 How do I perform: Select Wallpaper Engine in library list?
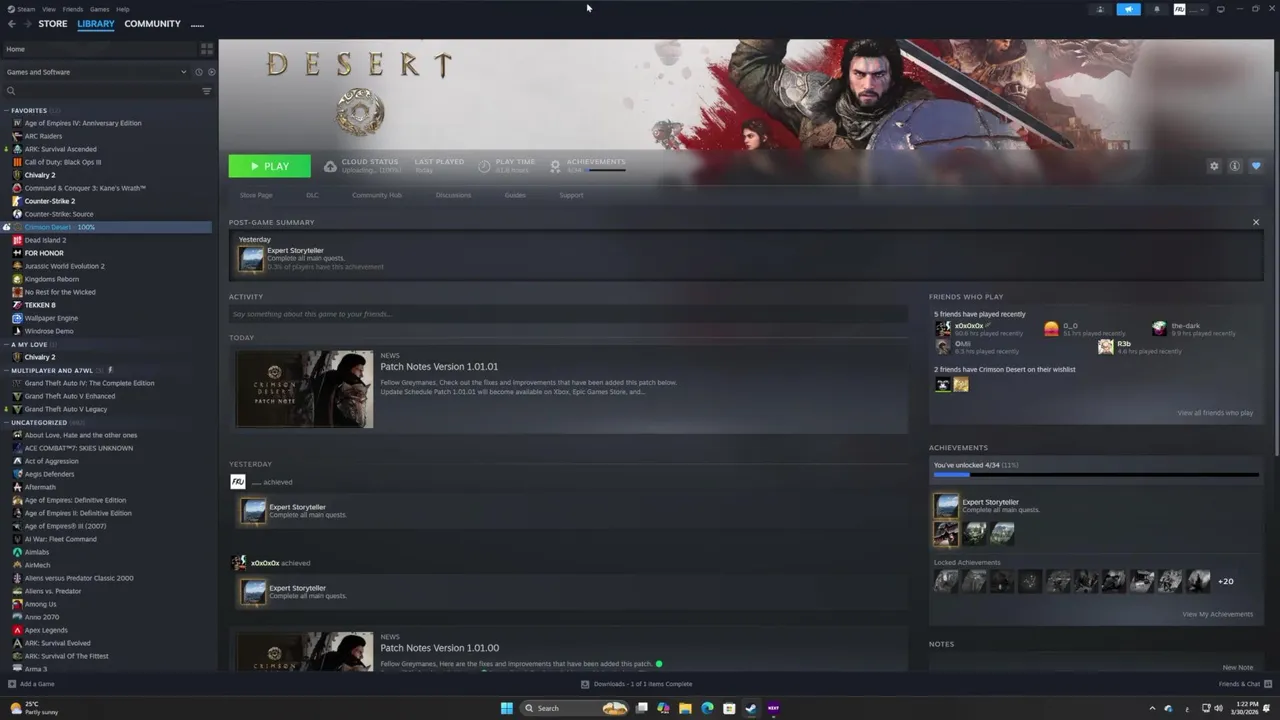coord(51,318)
